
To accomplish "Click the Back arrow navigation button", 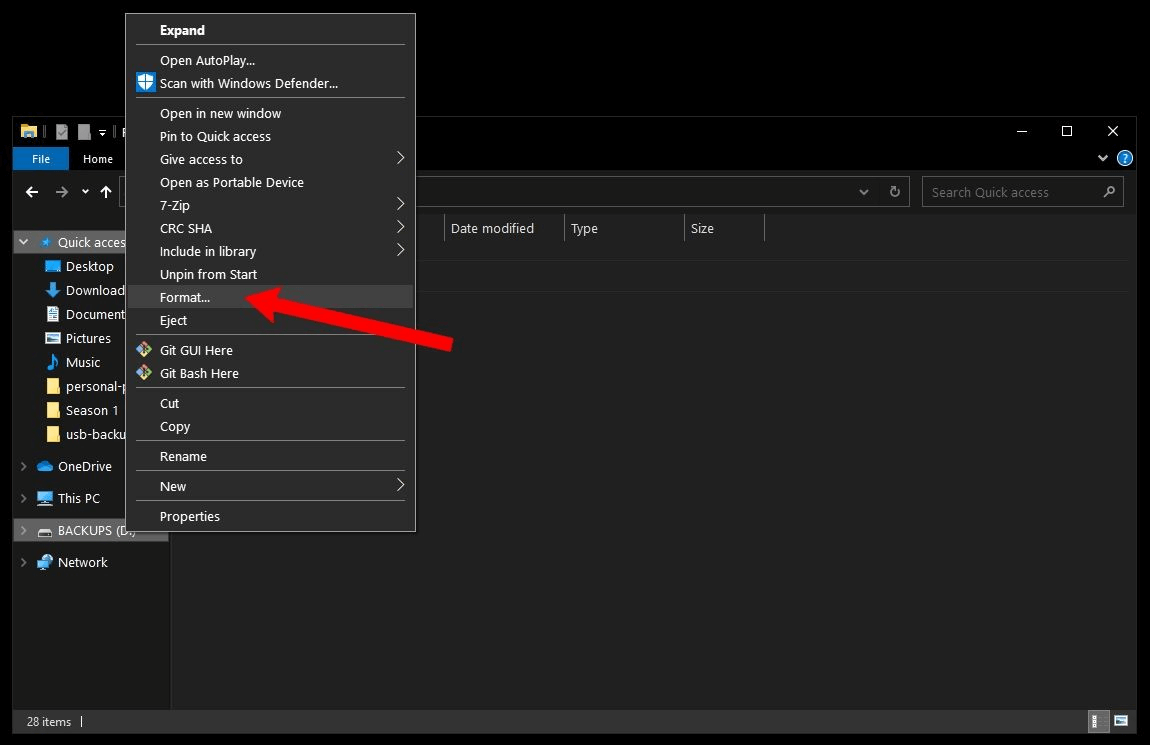I will pyautogui.click(x=32, y=192).
